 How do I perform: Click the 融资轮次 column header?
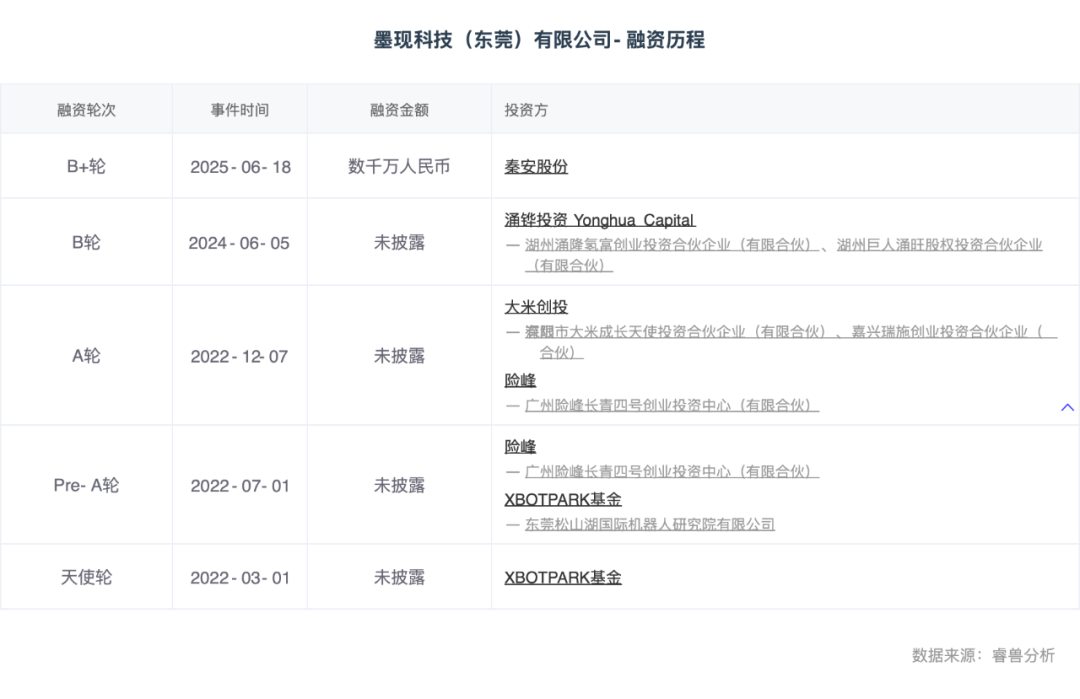pos(86,109)
